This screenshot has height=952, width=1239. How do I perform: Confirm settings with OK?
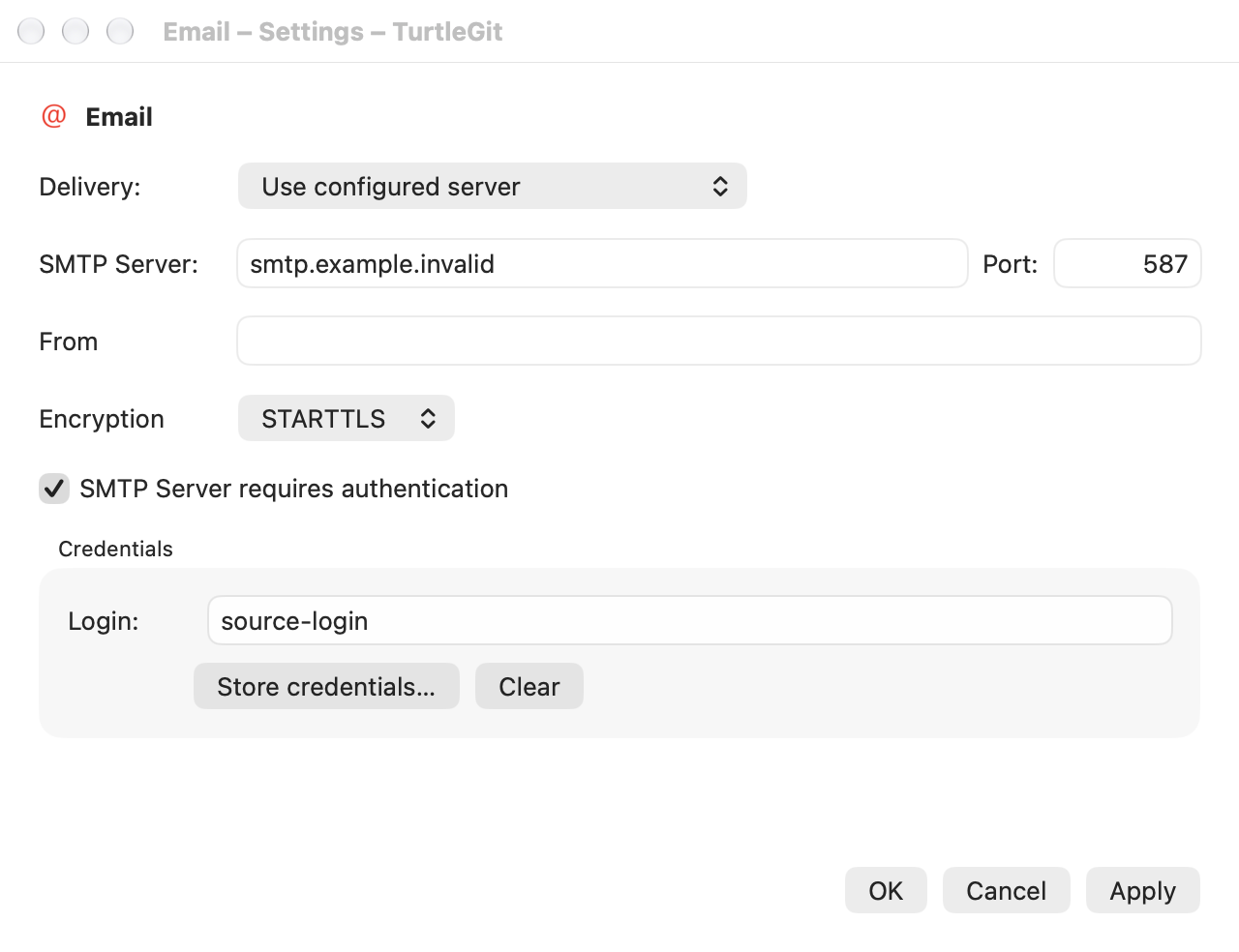tap(886, 890)
